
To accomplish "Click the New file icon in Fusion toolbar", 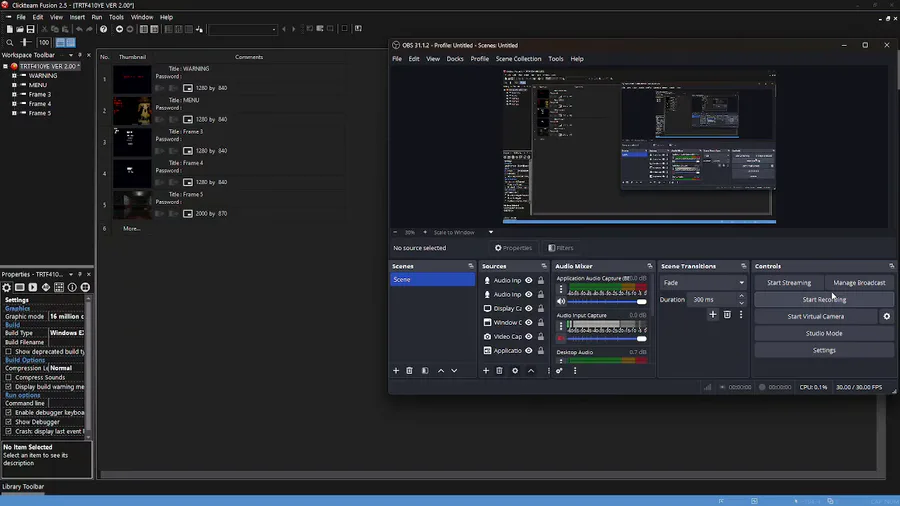I will (x=9, y=29).
